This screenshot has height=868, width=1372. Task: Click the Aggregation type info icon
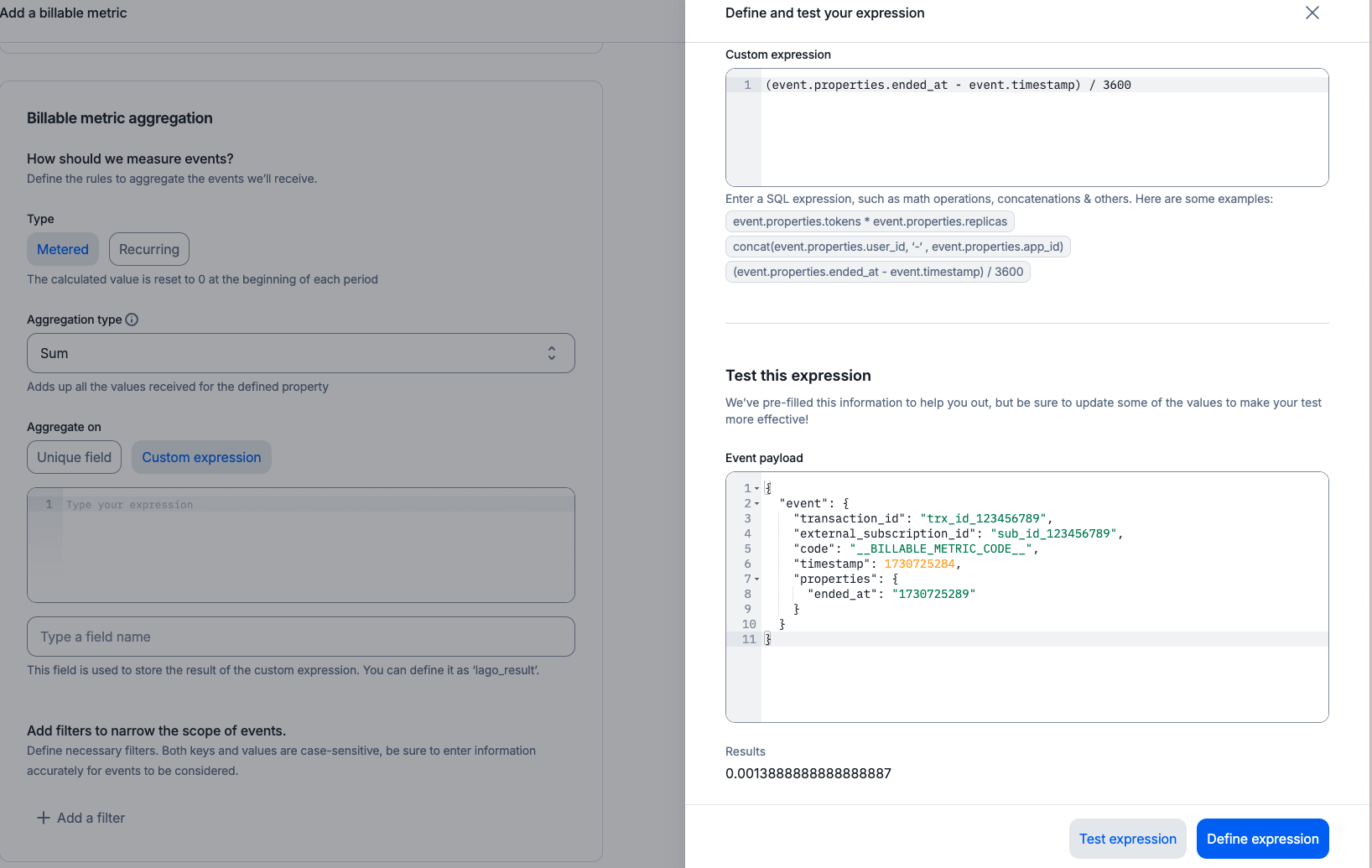point(132,320)
